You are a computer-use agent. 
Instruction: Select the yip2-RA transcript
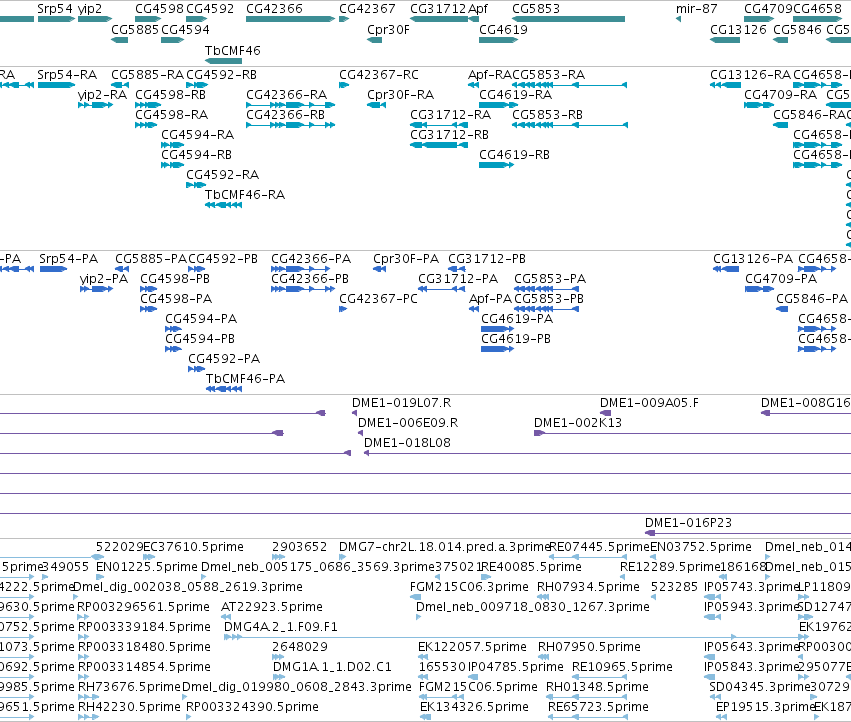pyautogui.click(x=96, y=105)
